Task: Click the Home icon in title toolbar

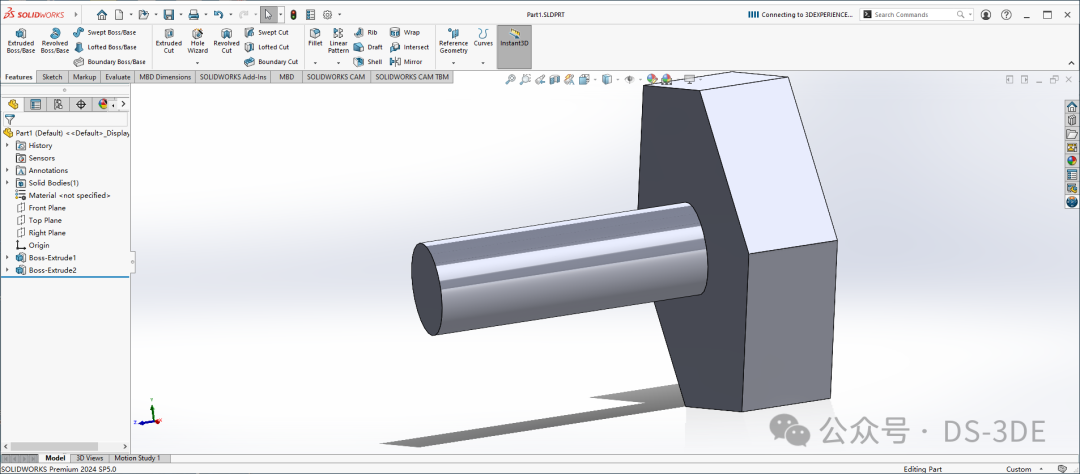Action: point(102,14)
